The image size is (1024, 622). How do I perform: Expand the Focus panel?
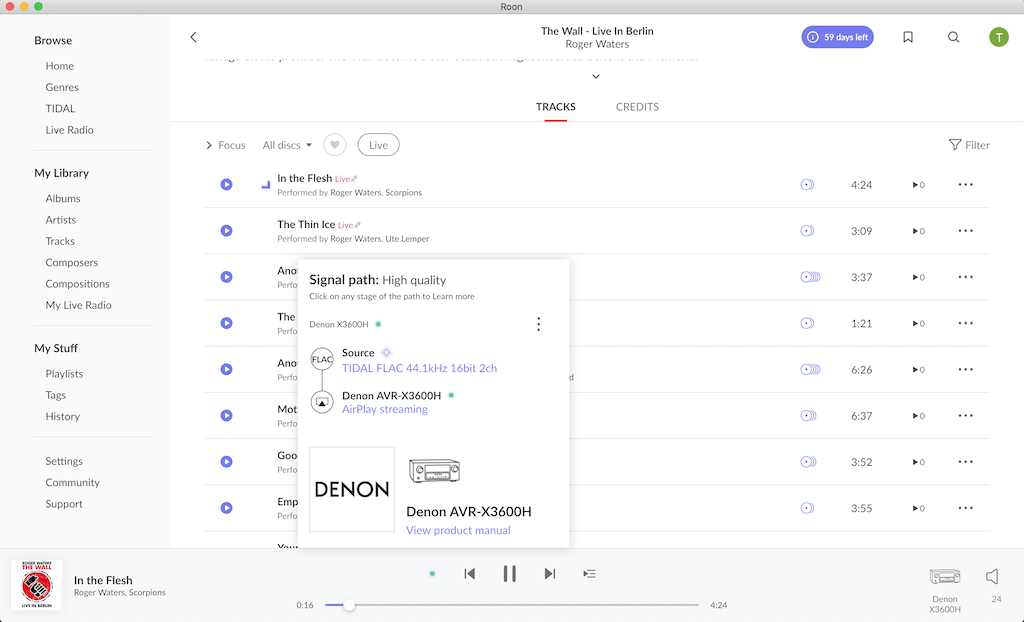[226, 145]
